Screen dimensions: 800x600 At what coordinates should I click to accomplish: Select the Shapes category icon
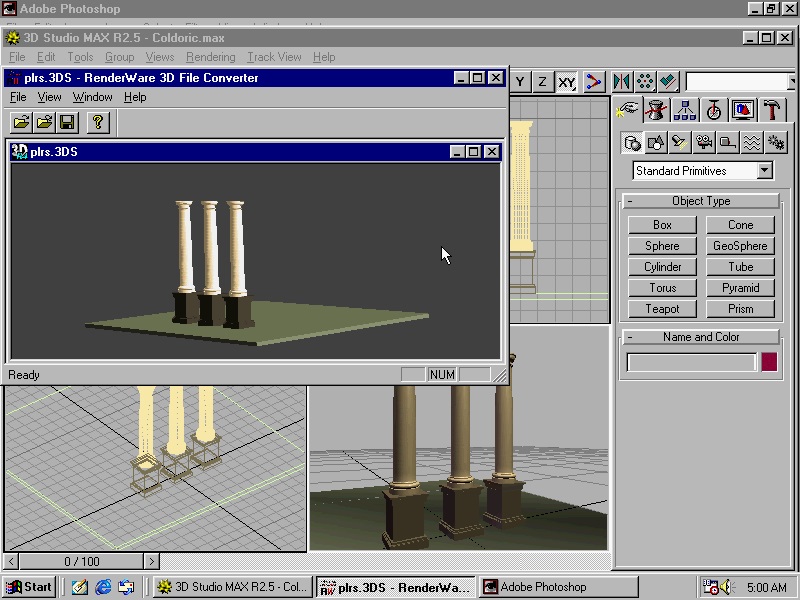pyautogui.click(x=656, y=143)
